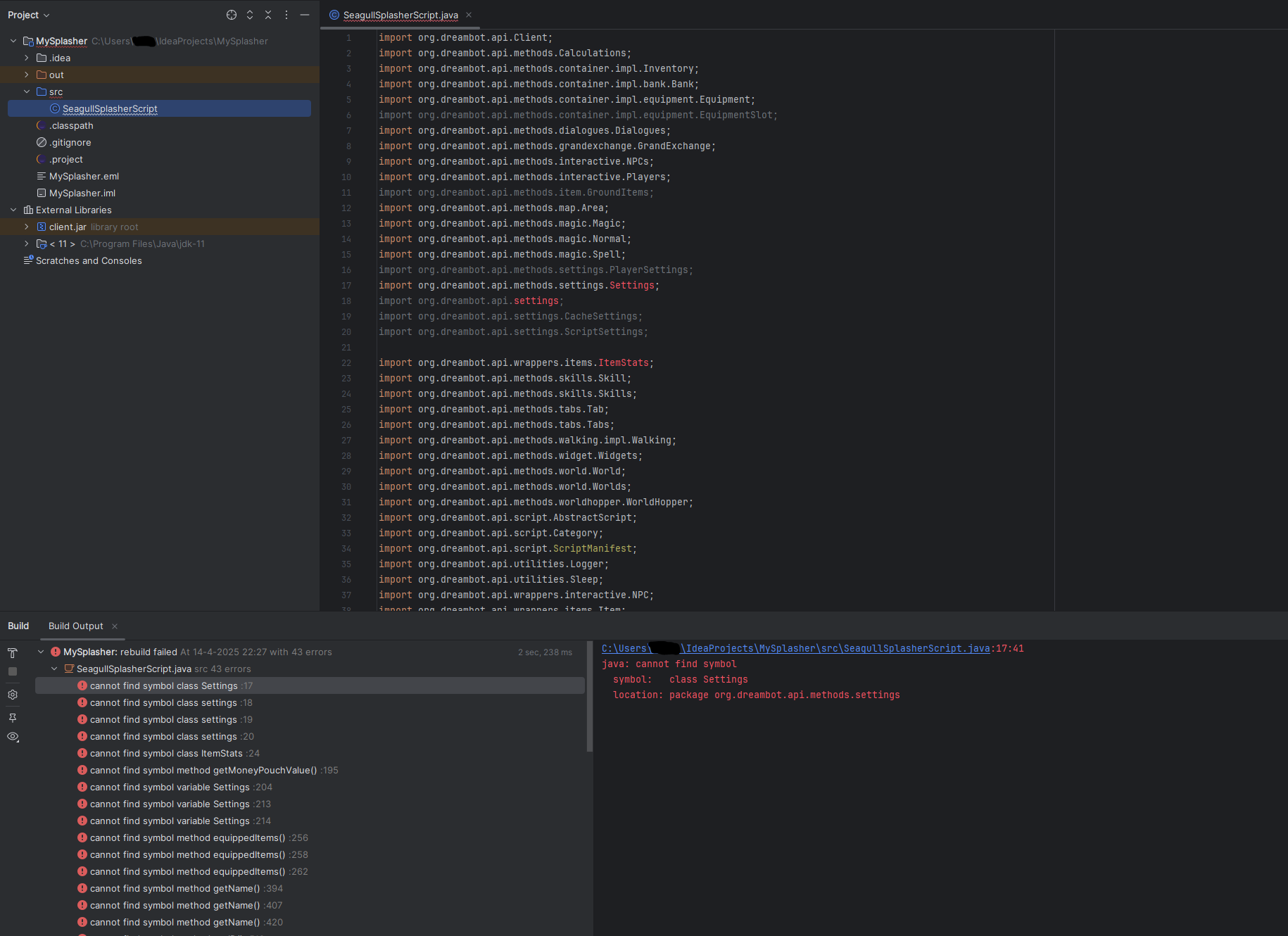Select equippedItems() error :256
The height and width of the screenshot is (936, 1288).
pos(193,837)
